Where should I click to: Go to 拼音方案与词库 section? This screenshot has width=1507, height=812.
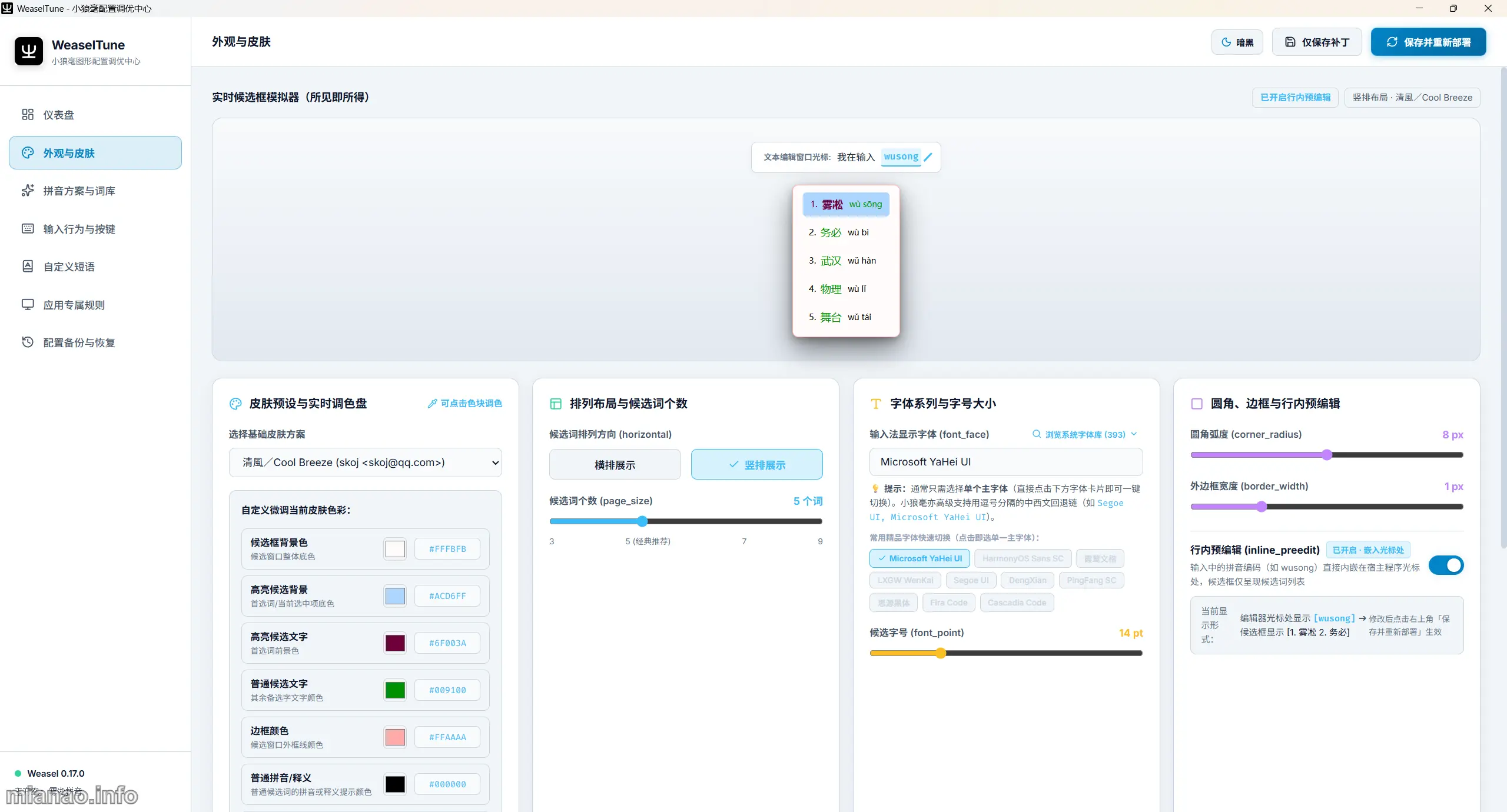coord(95,191)
